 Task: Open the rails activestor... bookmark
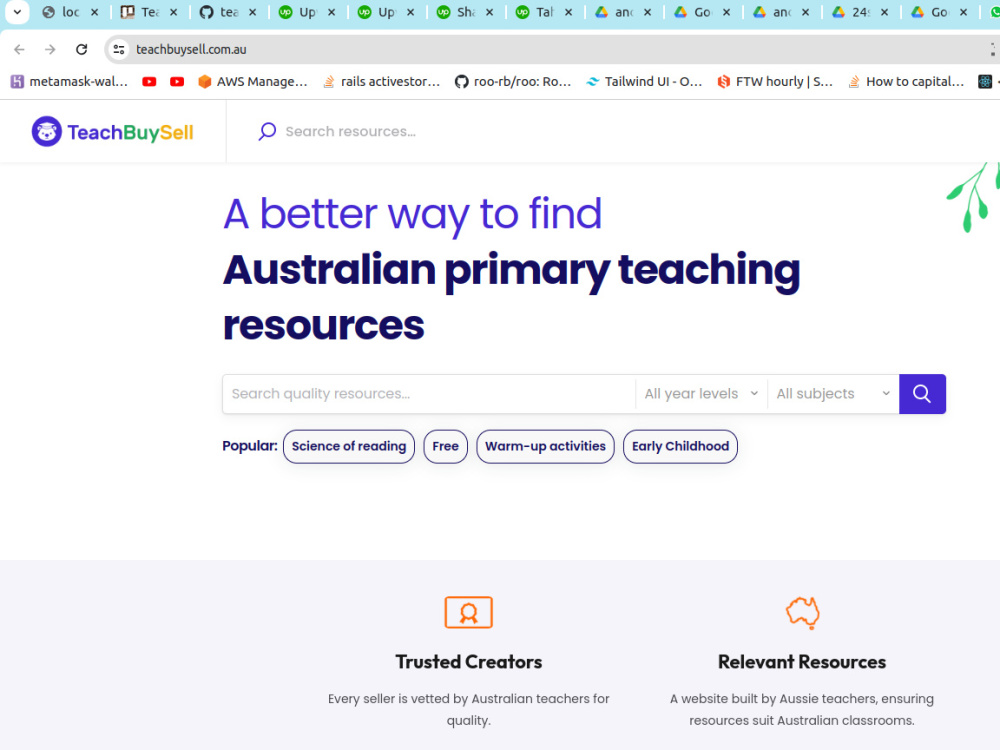pos(381,82)
